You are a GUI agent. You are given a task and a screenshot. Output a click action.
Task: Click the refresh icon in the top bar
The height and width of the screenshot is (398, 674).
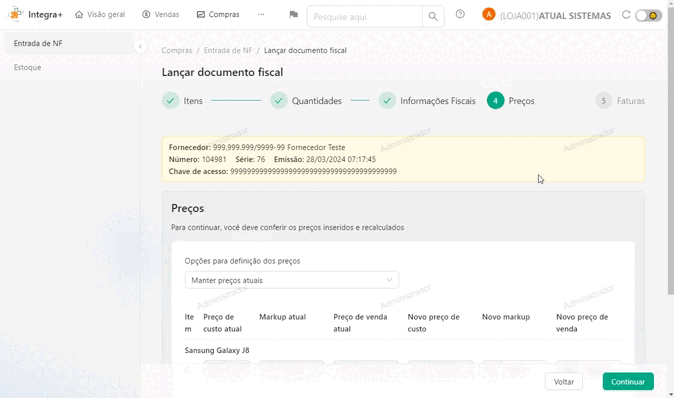click(x=626, y=15)
